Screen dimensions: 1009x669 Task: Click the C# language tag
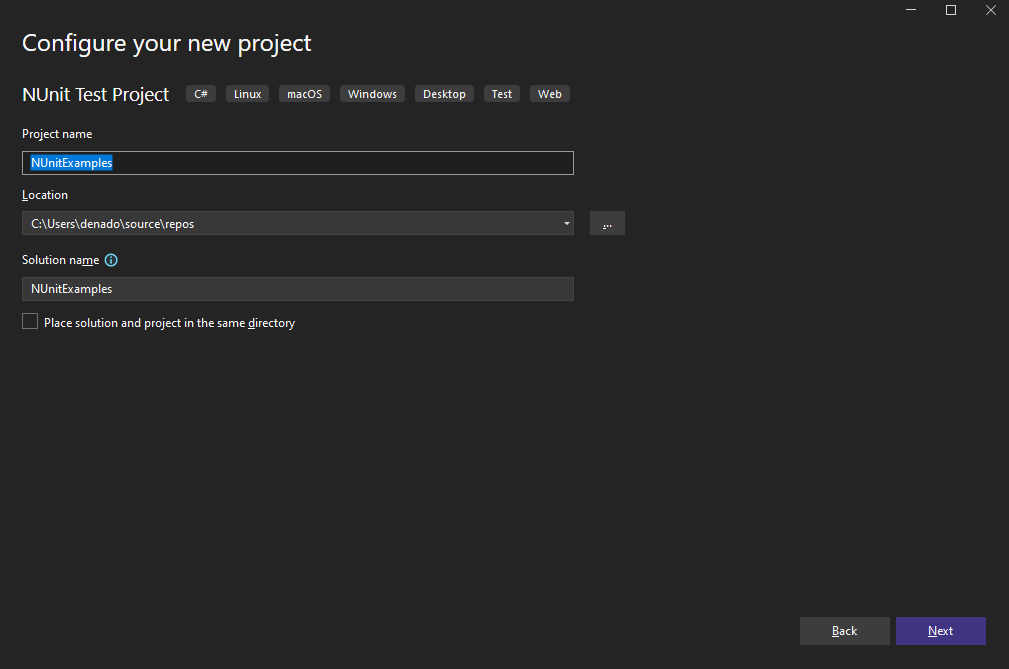(201, 94)
